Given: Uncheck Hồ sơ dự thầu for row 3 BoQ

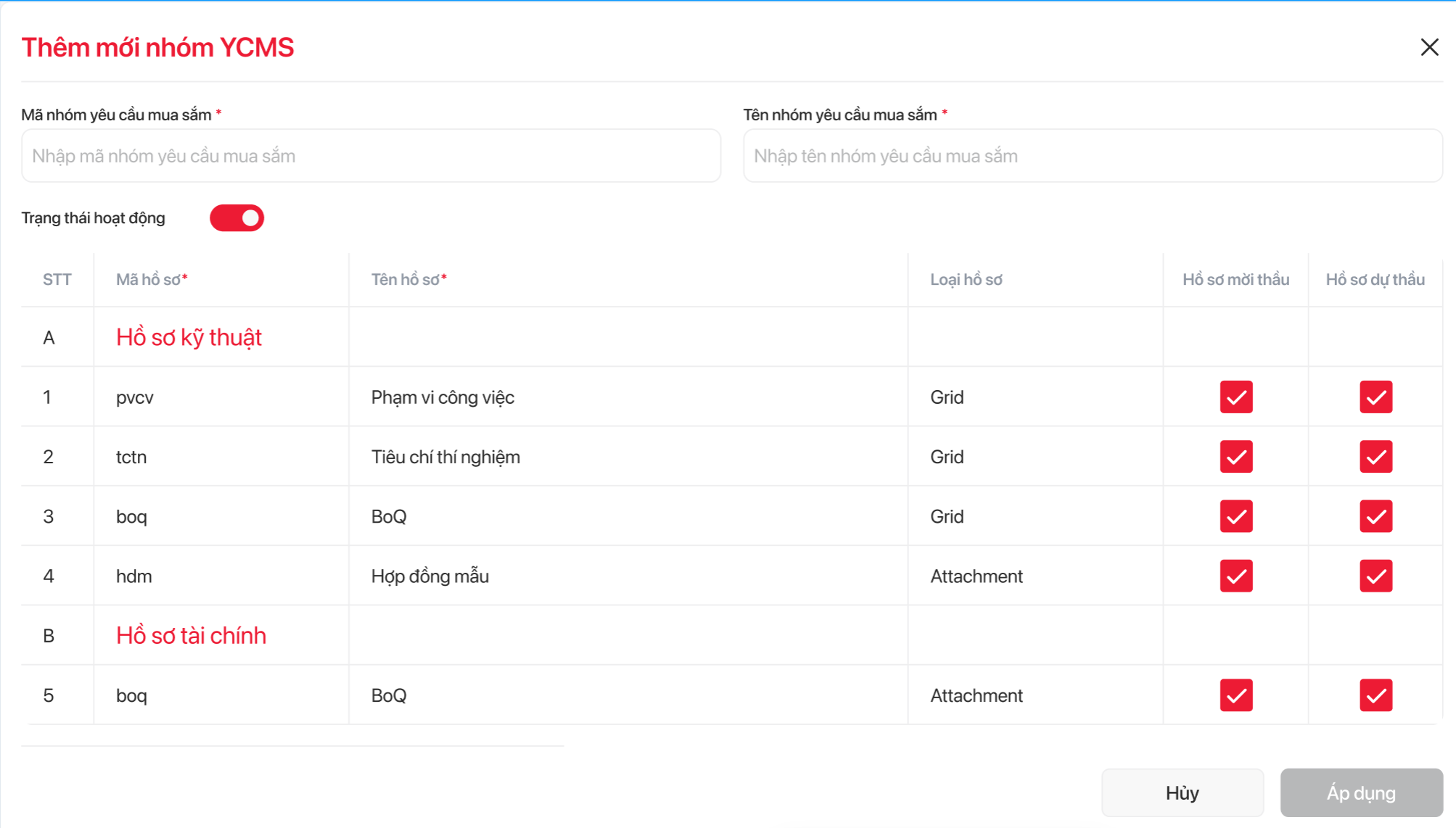Looking at the screenshot, I should [x=1375, y=516].
